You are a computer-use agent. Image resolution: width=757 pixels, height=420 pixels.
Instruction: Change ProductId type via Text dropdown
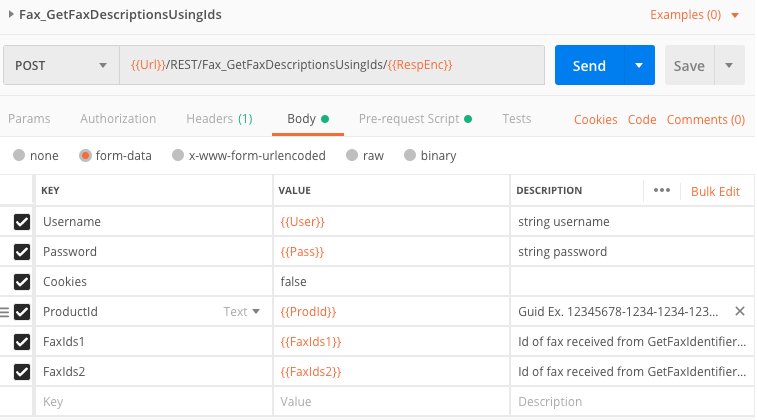(x=242, y=312)
